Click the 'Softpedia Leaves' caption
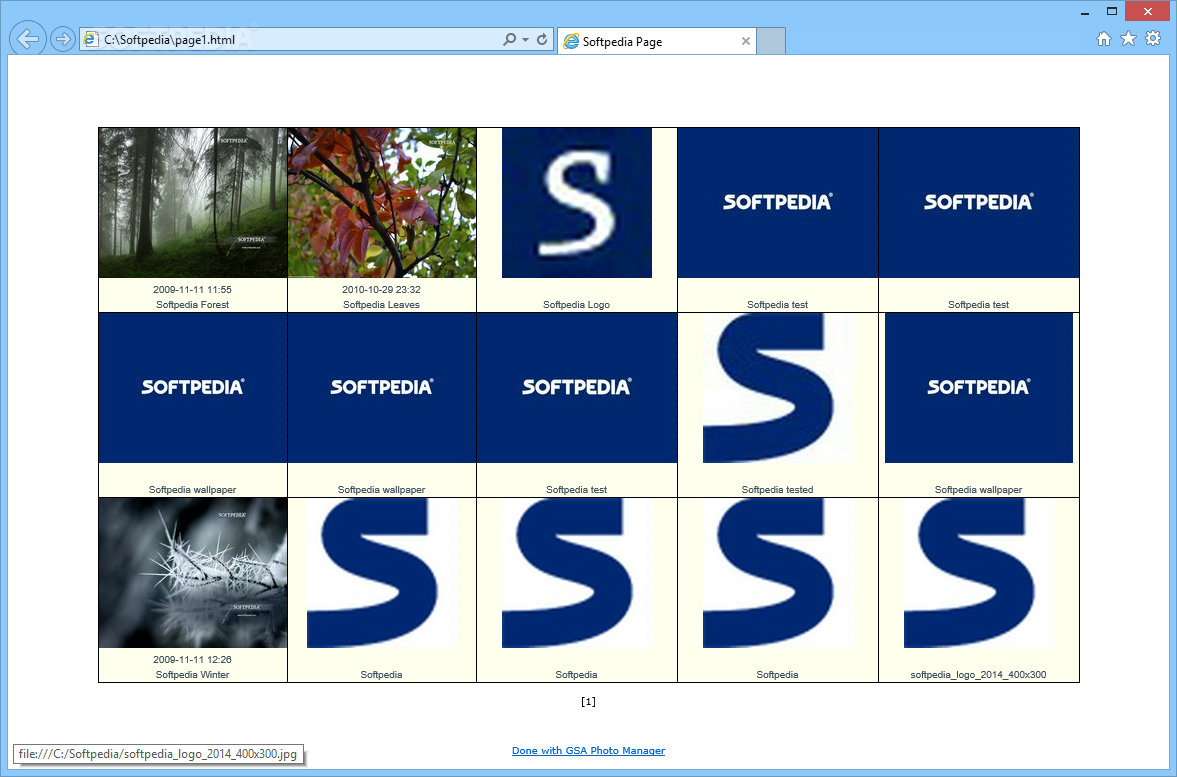Image resolution: width=1177 pixels, height=777 pixels. [x=381, y=305]
